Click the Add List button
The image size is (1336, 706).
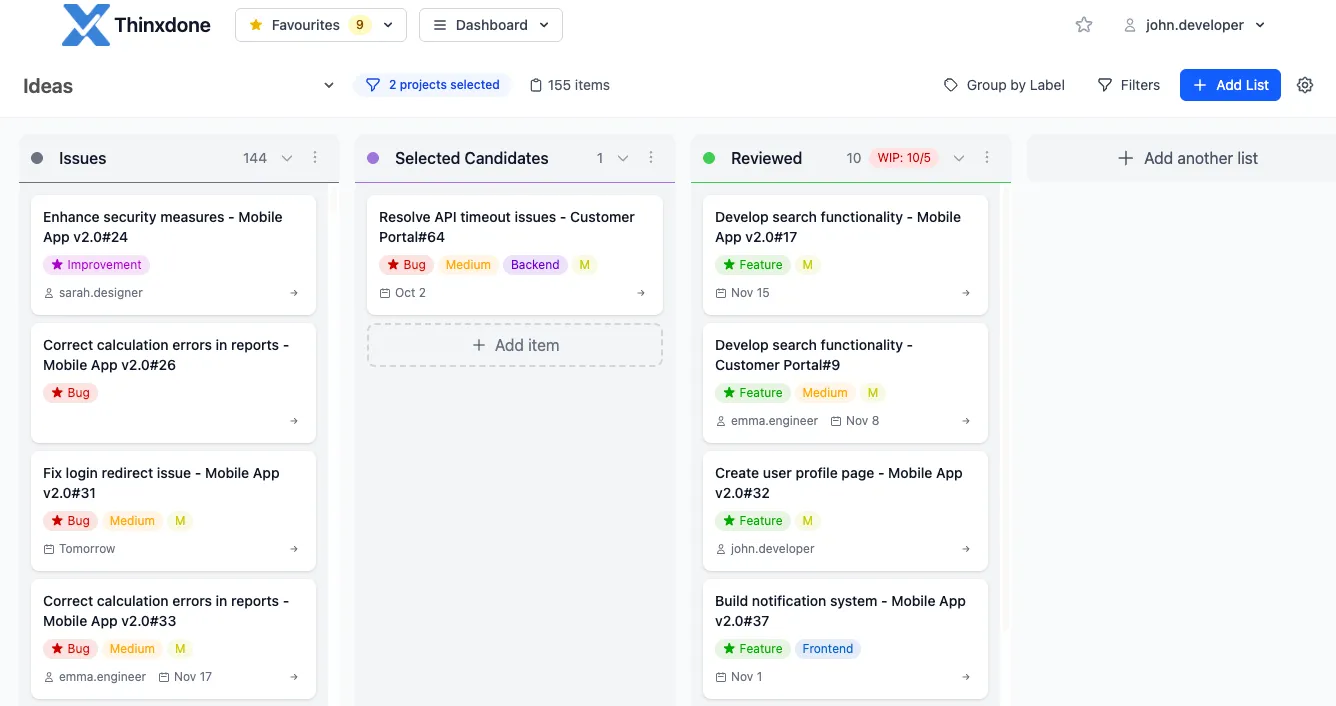tap(1230, 85)
